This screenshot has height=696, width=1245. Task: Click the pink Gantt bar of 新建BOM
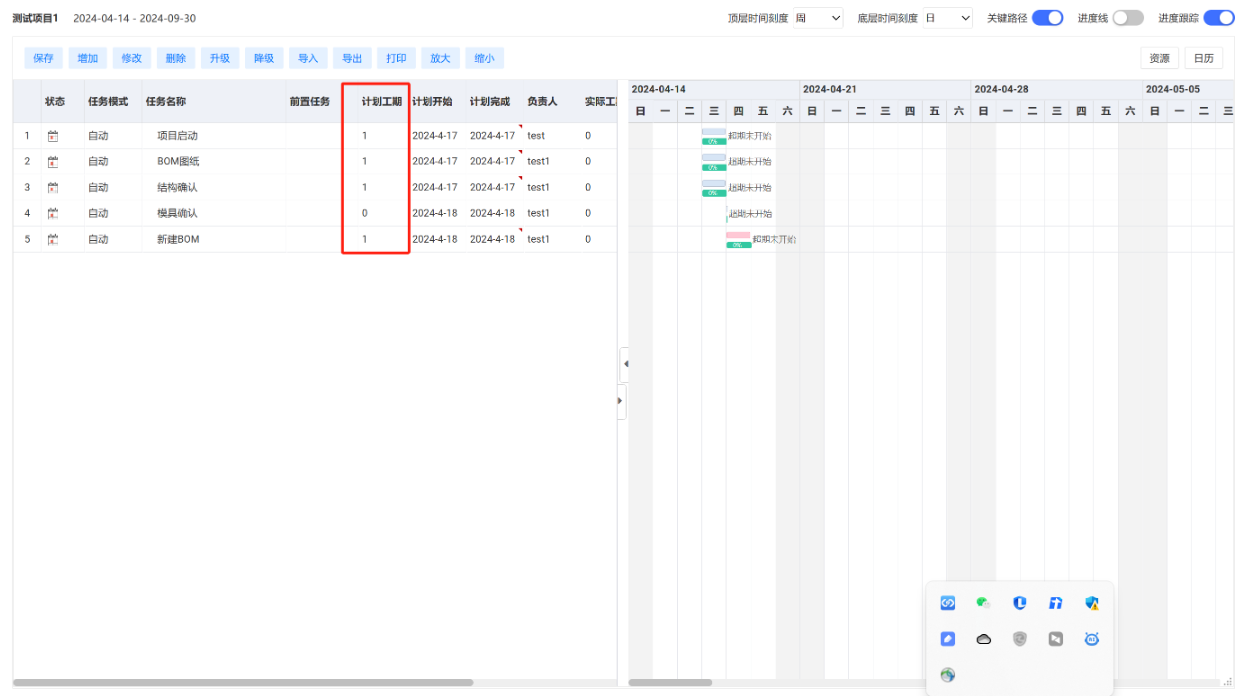[738, 235]
